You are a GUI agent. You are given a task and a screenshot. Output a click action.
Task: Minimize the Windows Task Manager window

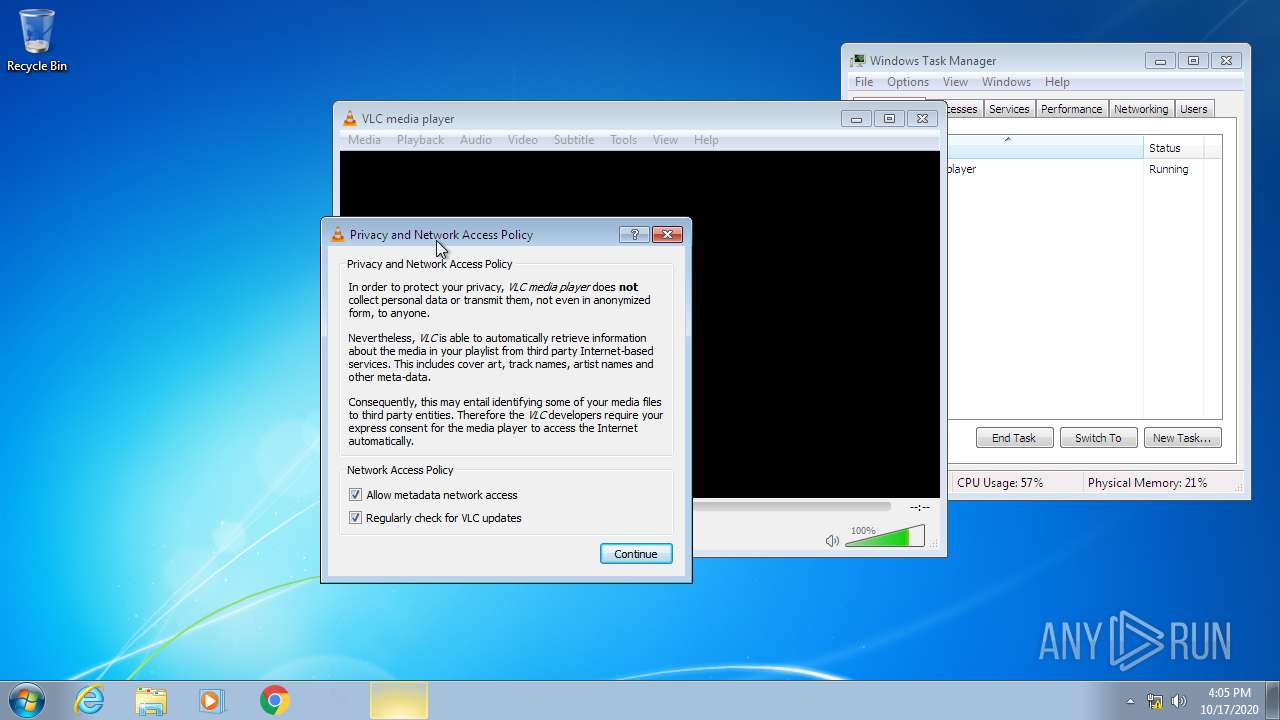1160,60
